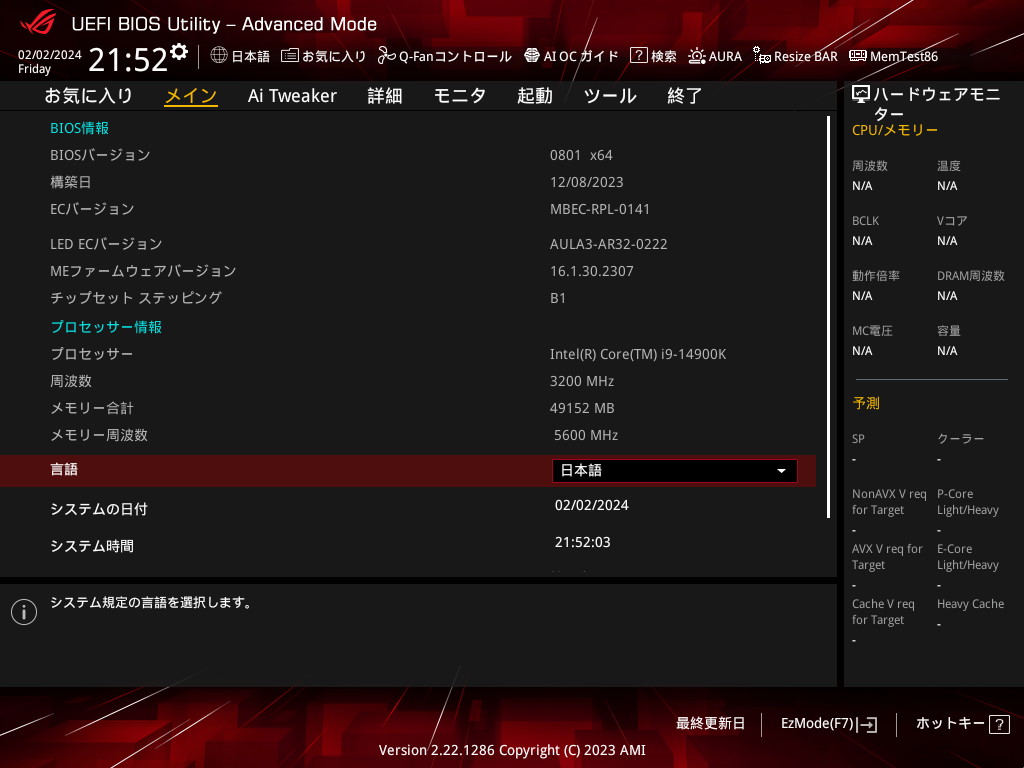The image size is (1024, 768).
Task: Click システム時間 label
Action: [92, 546]
